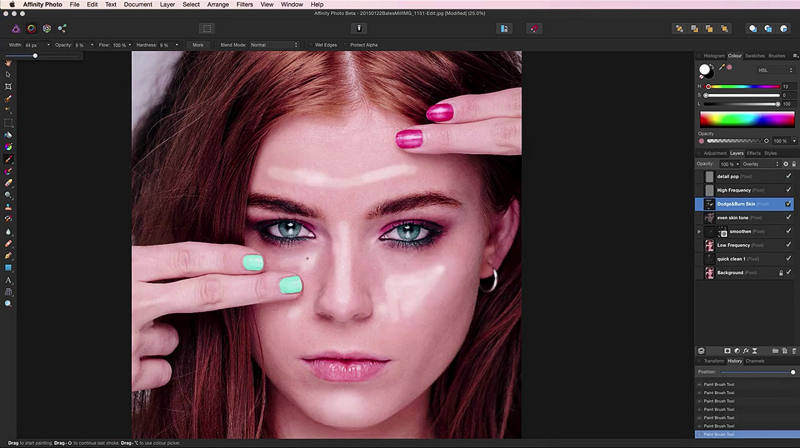Open the Filters menu
The width and height of the screenshot is (800, 448).
pyautogui.click(x=244, y=4)
